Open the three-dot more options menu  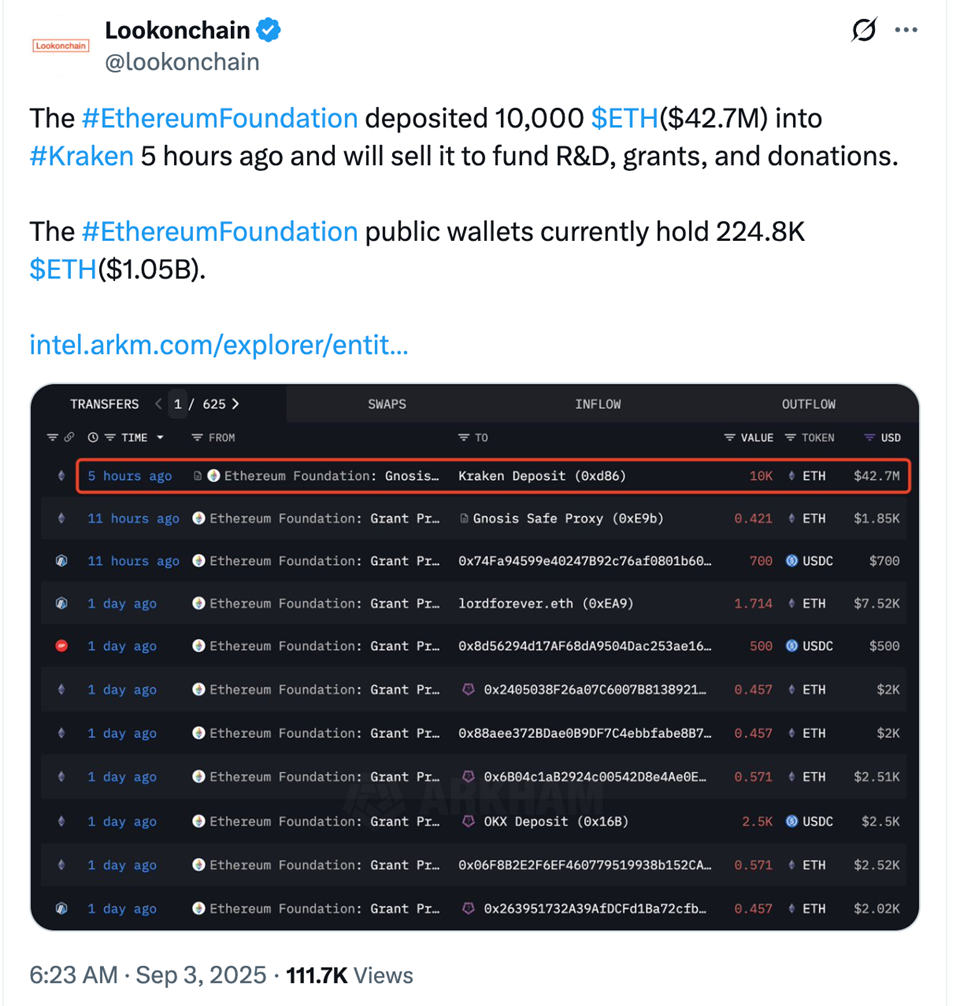click(x=906, y=31)
